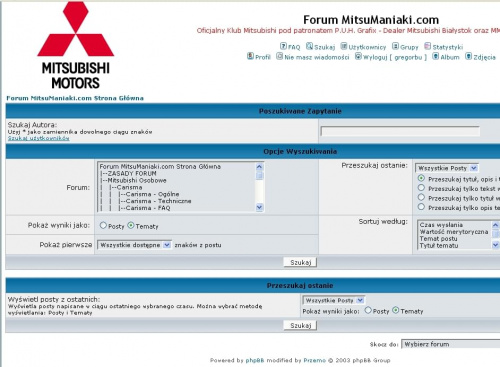Image resolution: width=500 pixels, height=367 pixels.
Task: Click the Szukaj button under search options
Action: (300, 262)
